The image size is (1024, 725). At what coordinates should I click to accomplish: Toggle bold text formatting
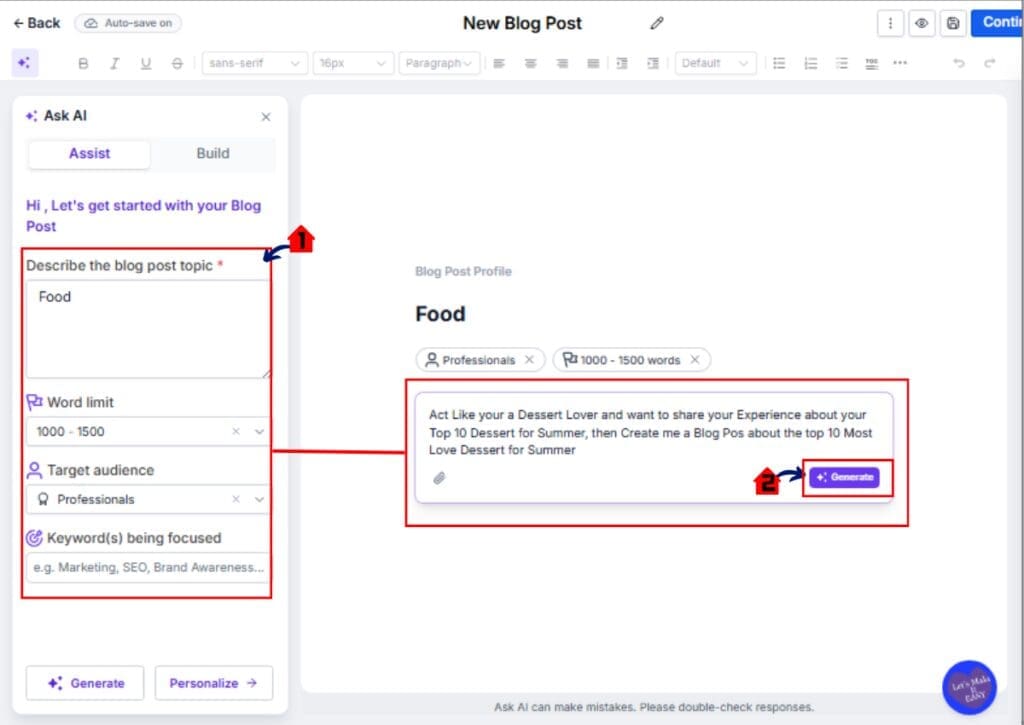[x=84, y=62]
